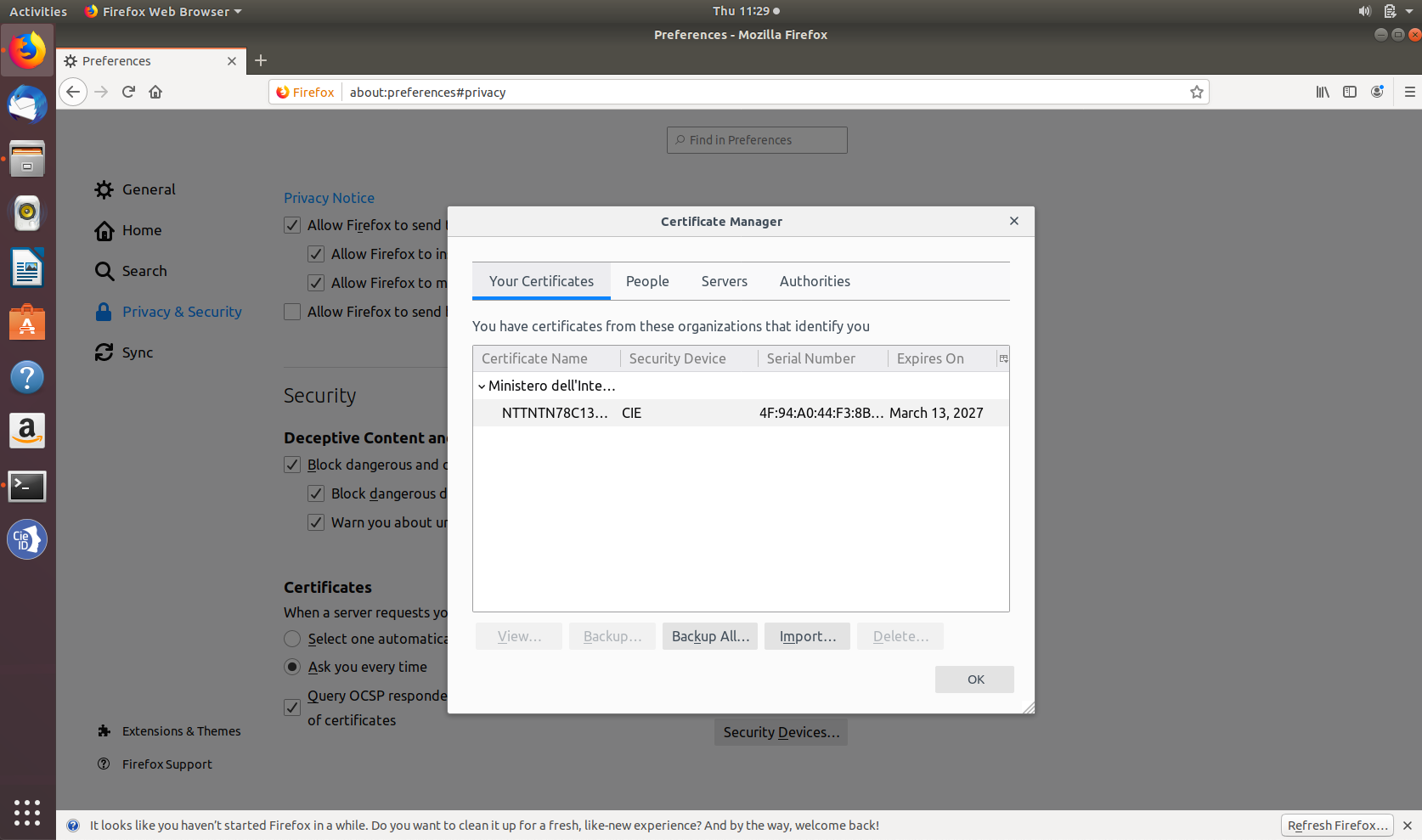This screenshot has width=1422, height=840.
Task: Show applications grid in the dock
Action: (x=27, y=813)
